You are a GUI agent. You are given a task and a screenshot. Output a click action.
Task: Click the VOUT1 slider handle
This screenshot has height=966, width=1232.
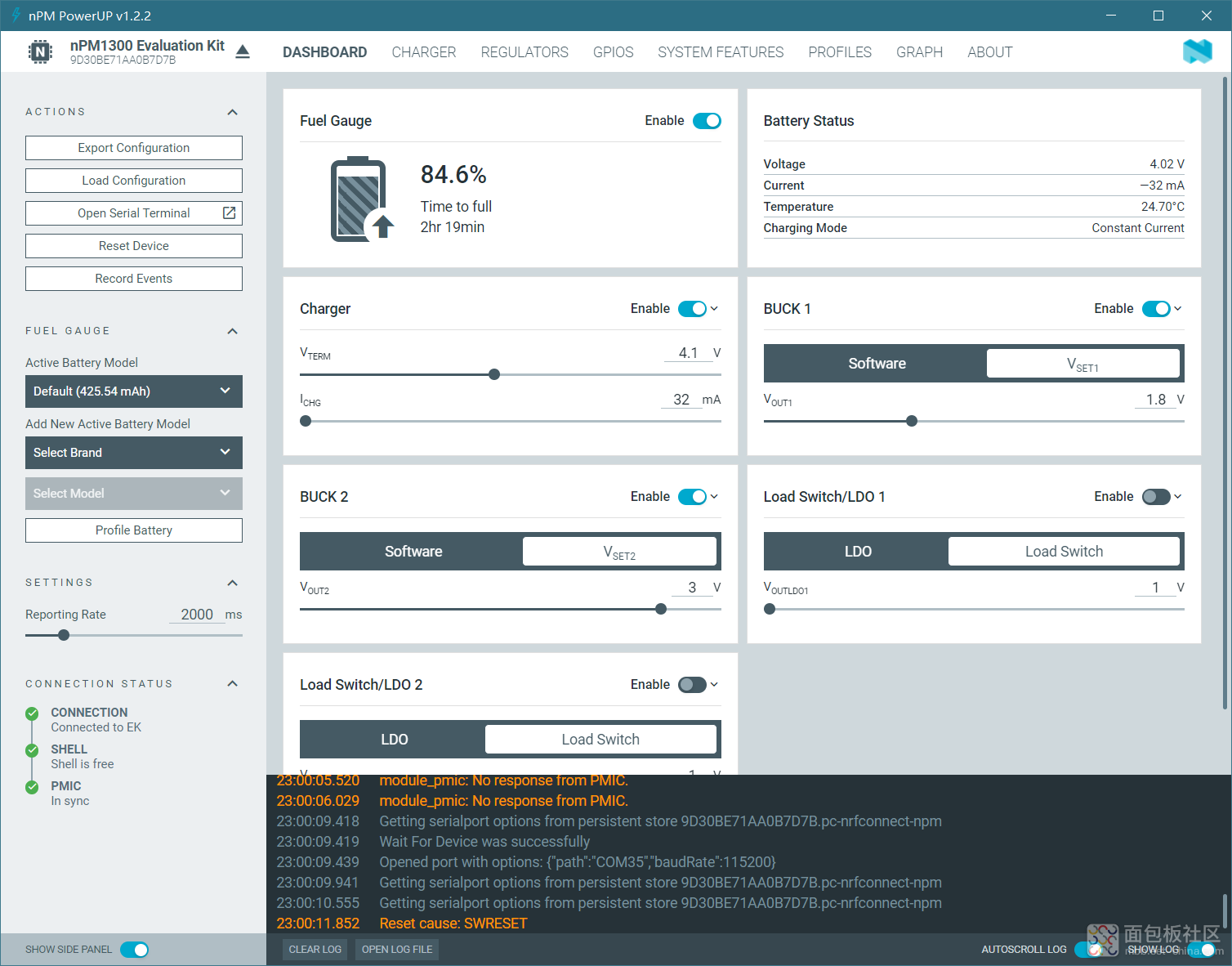click(912, 421)
